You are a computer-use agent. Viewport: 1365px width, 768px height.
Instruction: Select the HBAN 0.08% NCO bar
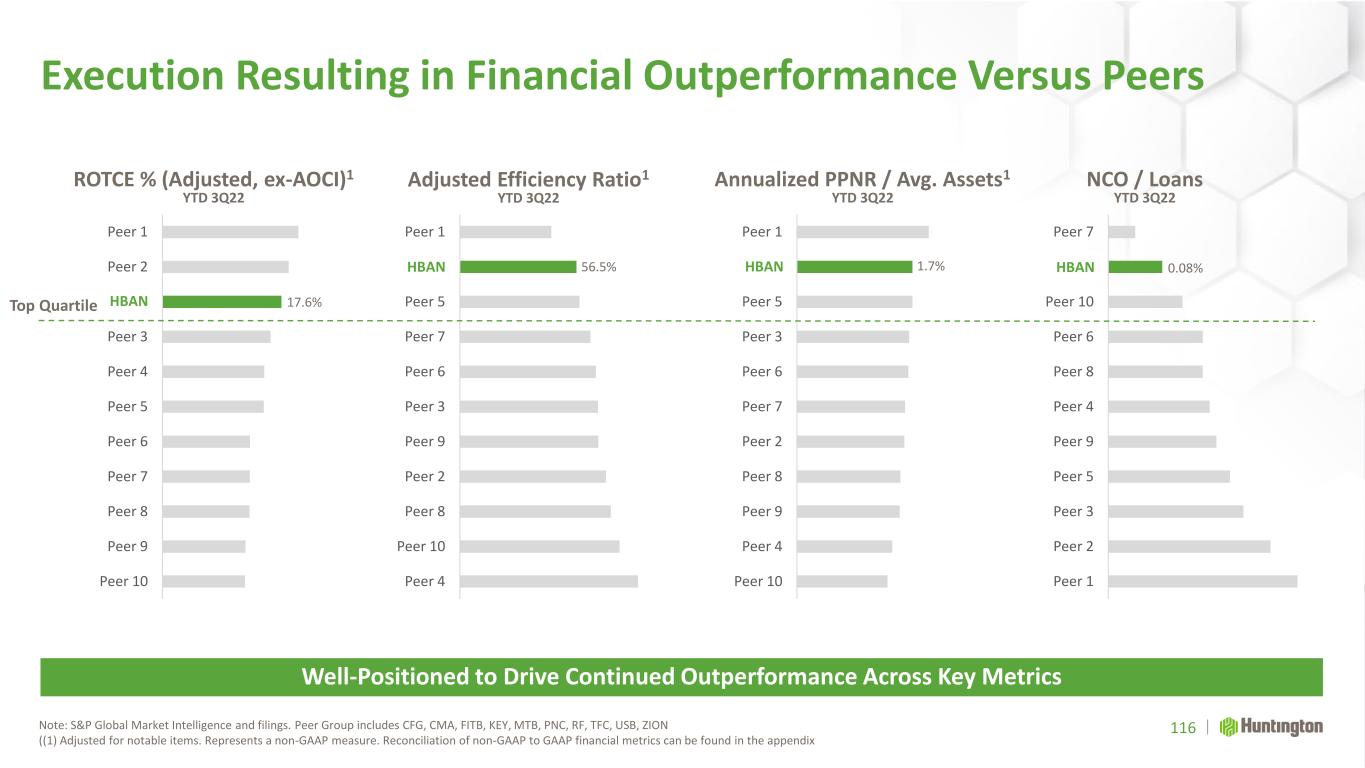(x=1135, y=267)
